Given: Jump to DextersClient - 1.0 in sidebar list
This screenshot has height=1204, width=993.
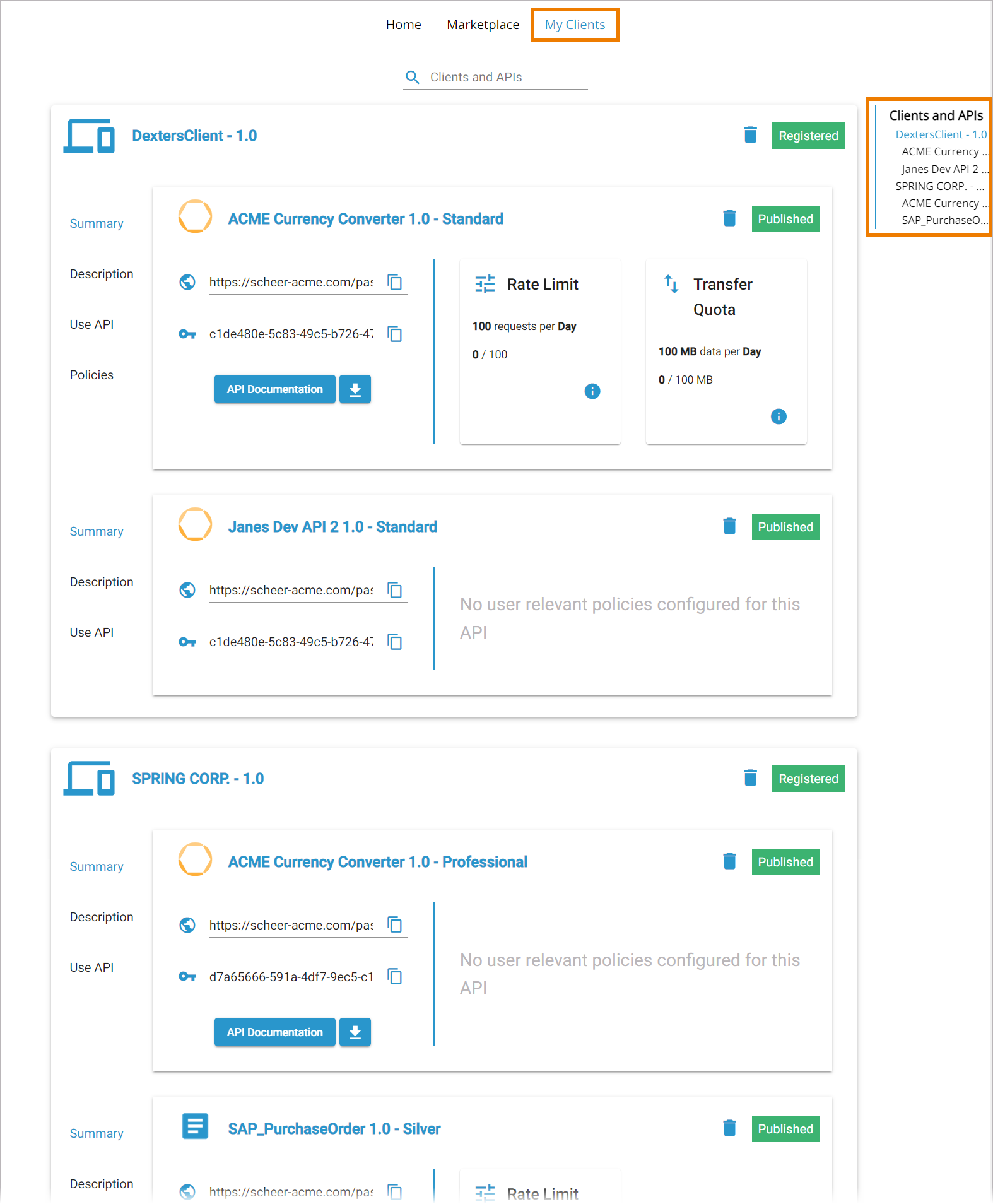Looking at the screenshot, I should point(941,134).
